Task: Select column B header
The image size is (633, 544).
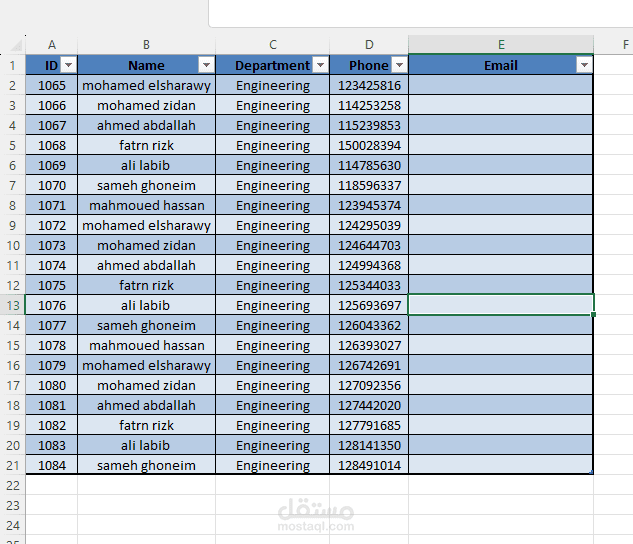Action: tap(147, 44)
